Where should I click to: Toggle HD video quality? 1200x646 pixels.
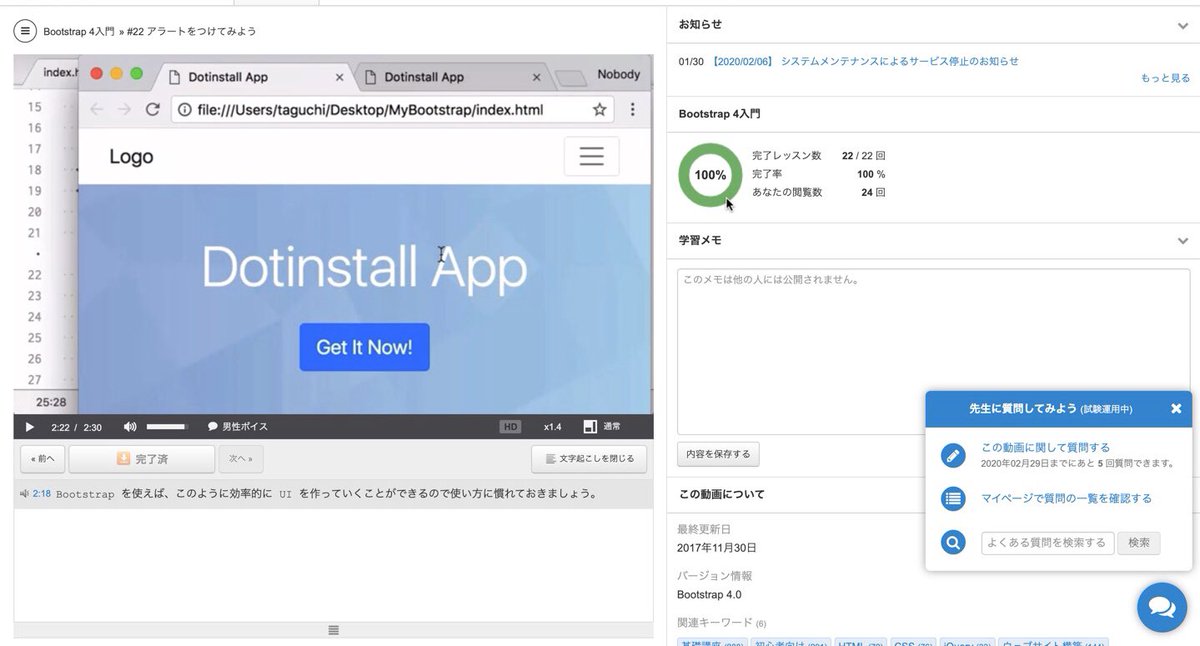[x=510, y=427]
